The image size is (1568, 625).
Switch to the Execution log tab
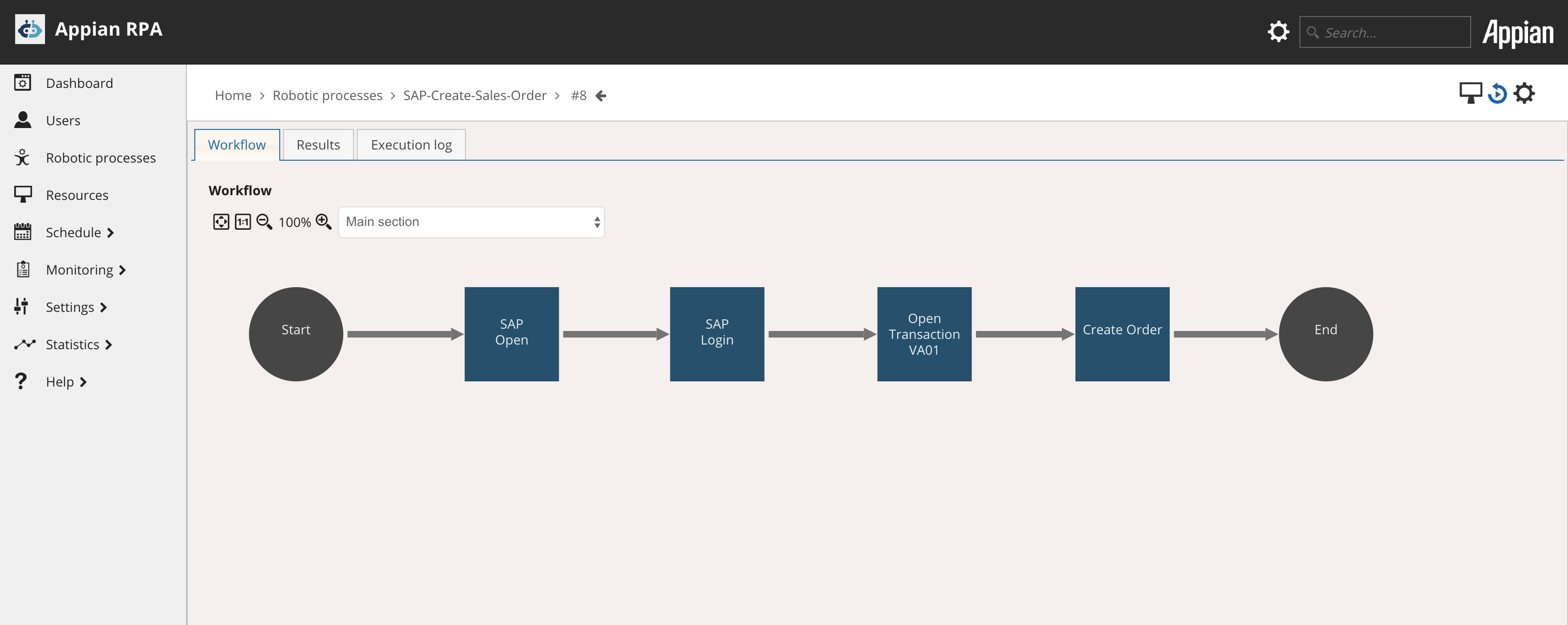[412, 145]
